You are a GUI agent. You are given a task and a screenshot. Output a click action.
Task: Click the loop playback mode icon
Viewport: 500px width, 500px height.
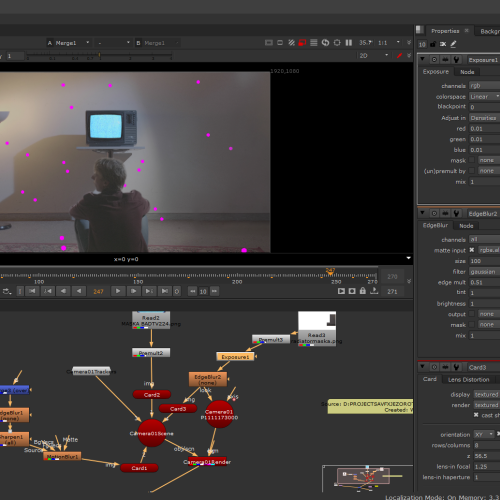coord(7,291)
